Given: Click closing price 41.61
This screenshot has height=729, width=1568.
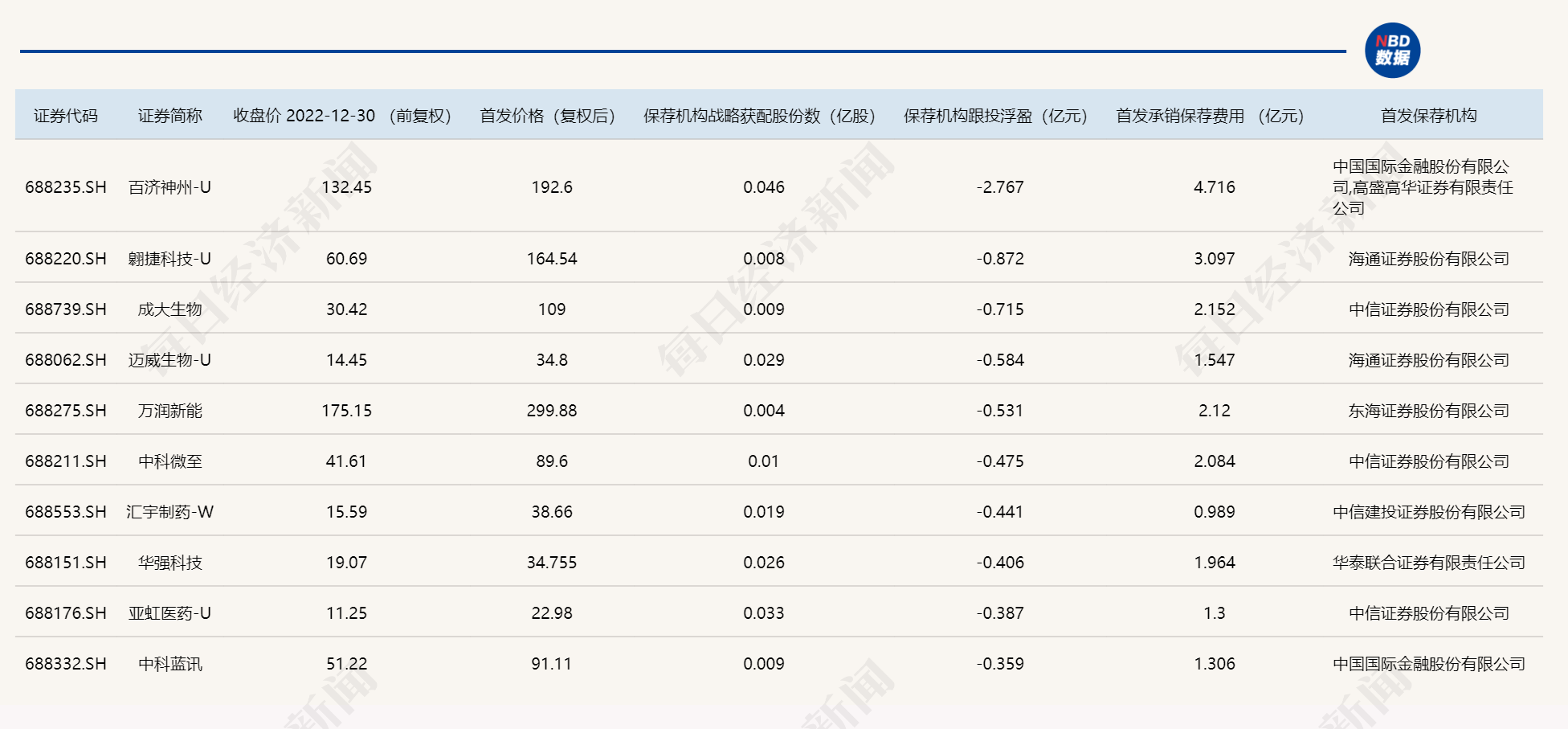Looking at the screenshot, I should click(347, 461).
